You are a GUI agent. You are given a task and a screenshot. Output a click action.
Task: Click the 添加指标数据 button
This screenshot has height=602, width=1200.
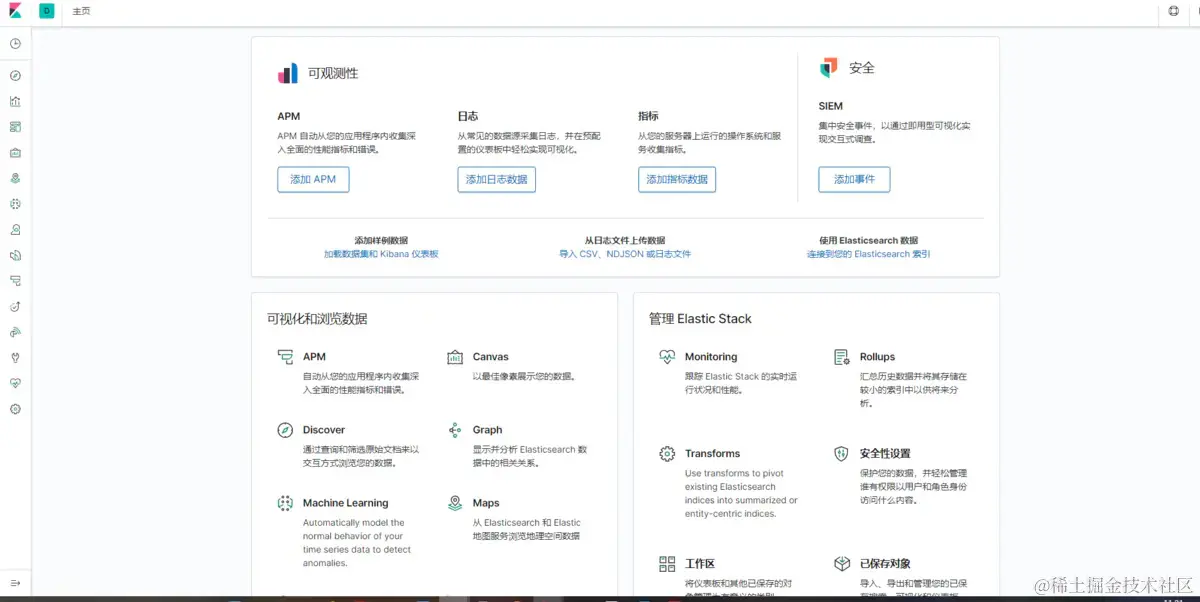[677, 179]
